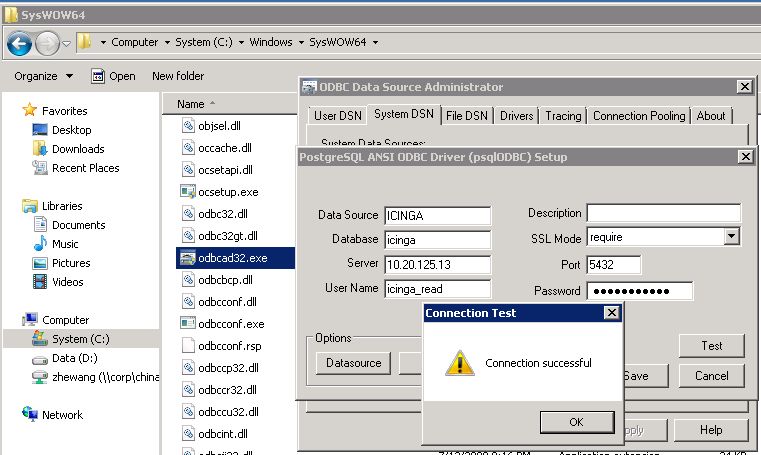Viewport: 761px width, 455px height.
Task: Expand Windows breadcrumb arrow in address bar
Action: pyautogui.click(x=300, y=43)
